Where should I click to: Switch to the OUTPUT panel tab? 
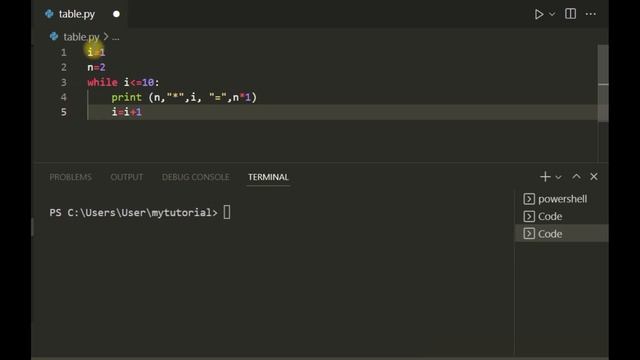coord(127,177)
